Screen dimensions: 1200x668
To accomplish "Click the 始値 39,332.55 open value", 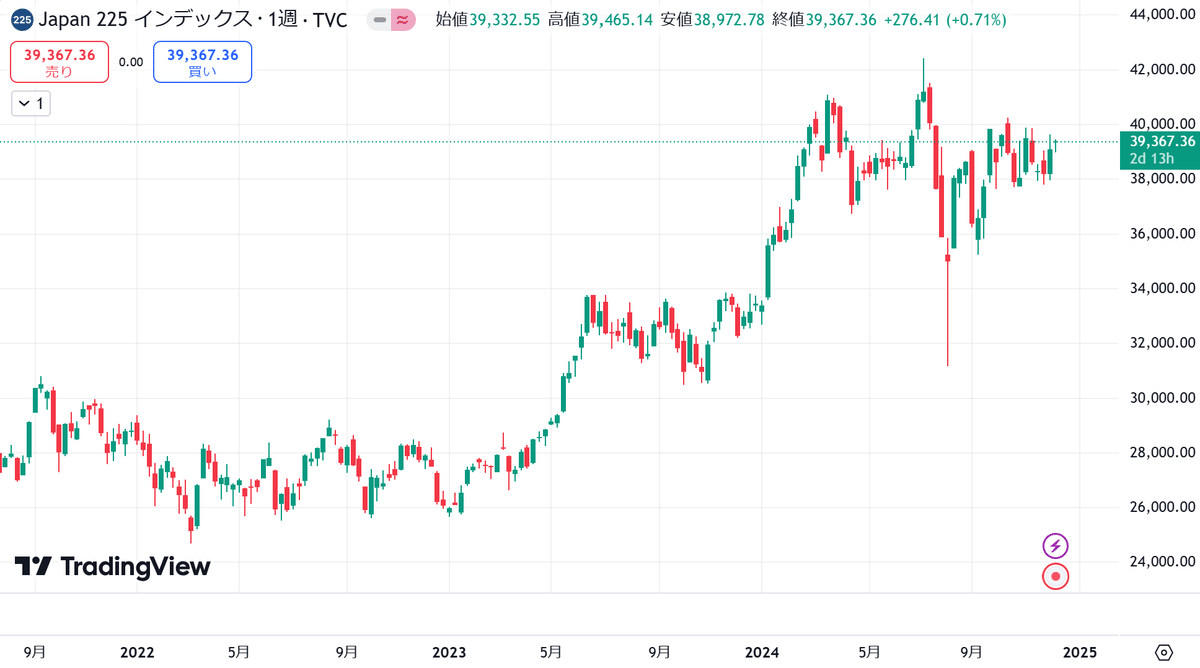I will click(489, 19).
